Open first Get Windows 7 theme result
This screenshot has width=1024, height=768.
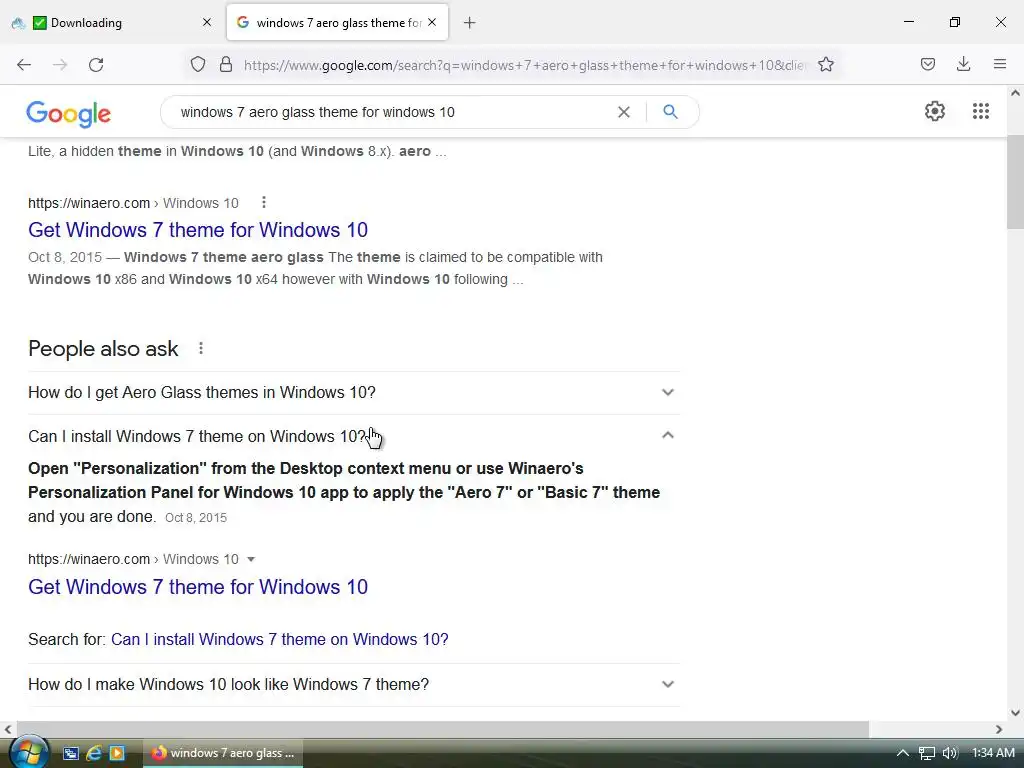click(x=198, y=230)
